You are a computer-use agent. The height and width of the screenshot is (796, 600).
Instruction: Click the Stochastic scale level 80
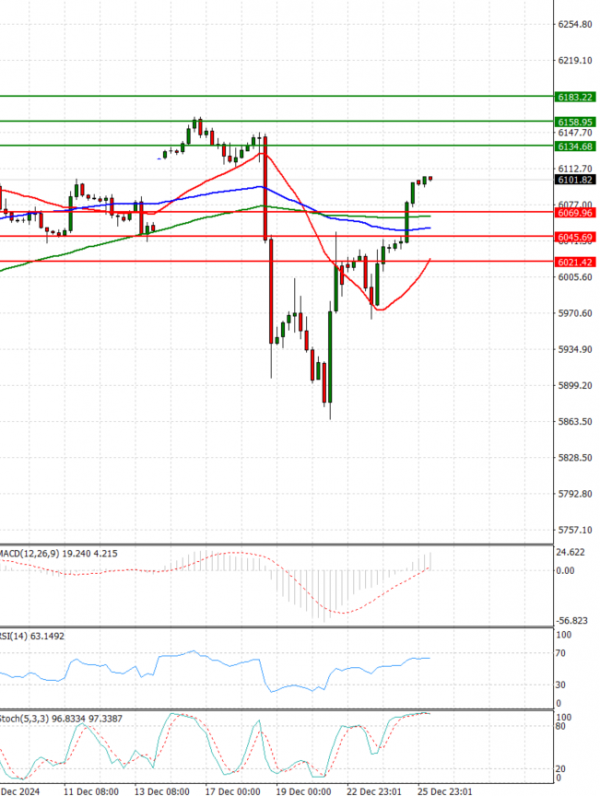pyautogui.click(x=560, y=726)
